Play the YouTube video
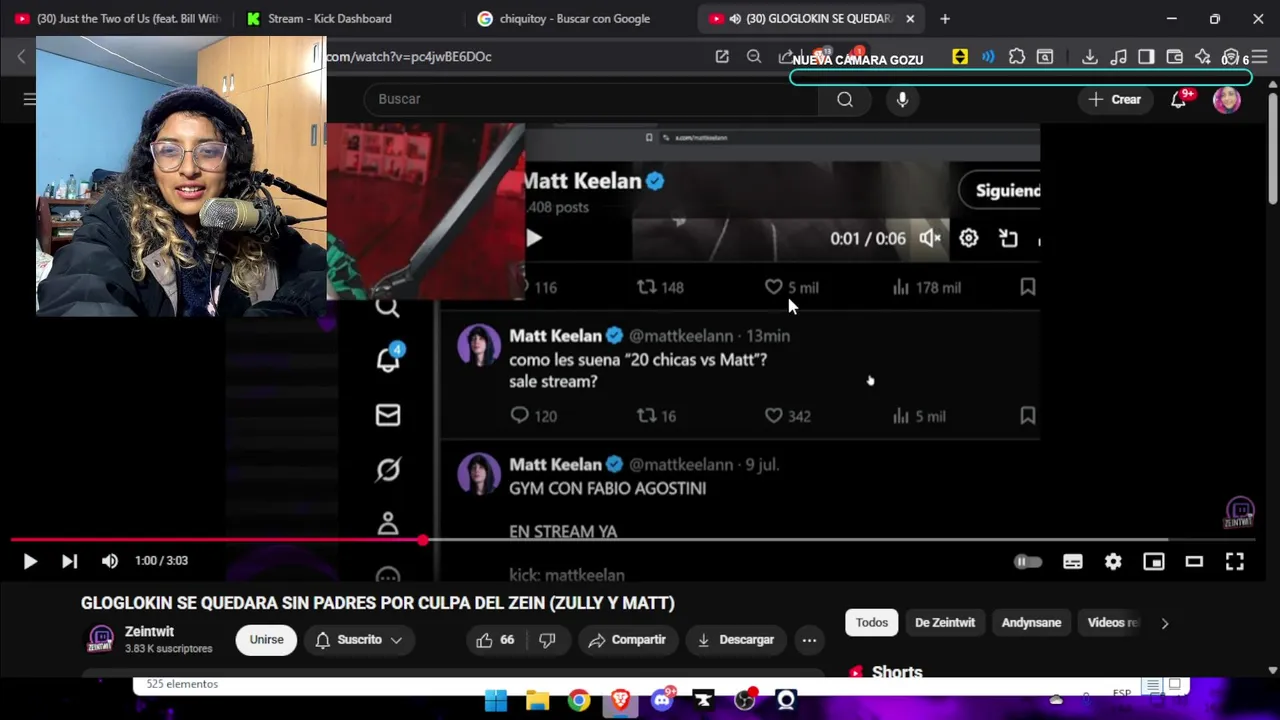Screen dimensions: 1280x720 point(29,561)
